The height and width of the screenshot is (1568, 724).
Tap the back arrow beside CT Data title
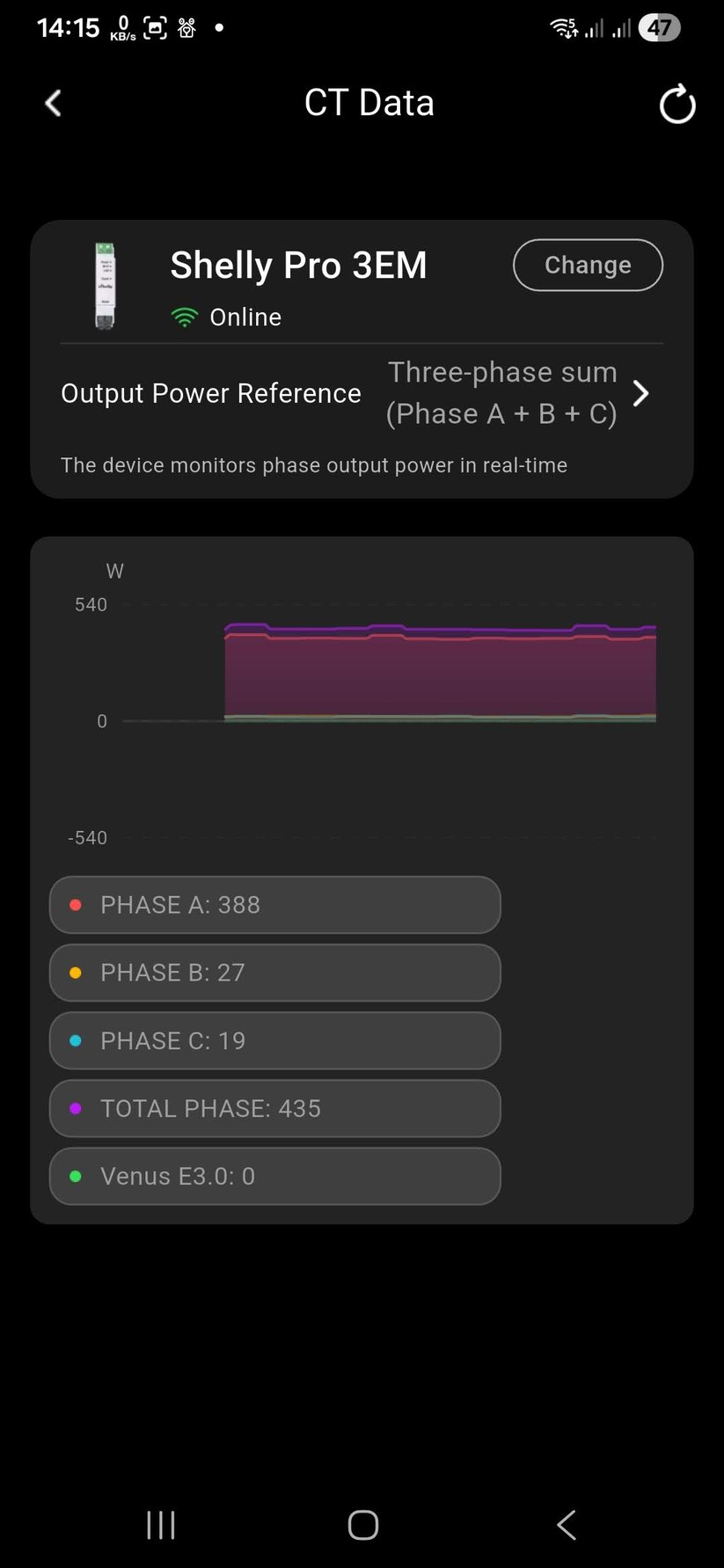(53, 103)
